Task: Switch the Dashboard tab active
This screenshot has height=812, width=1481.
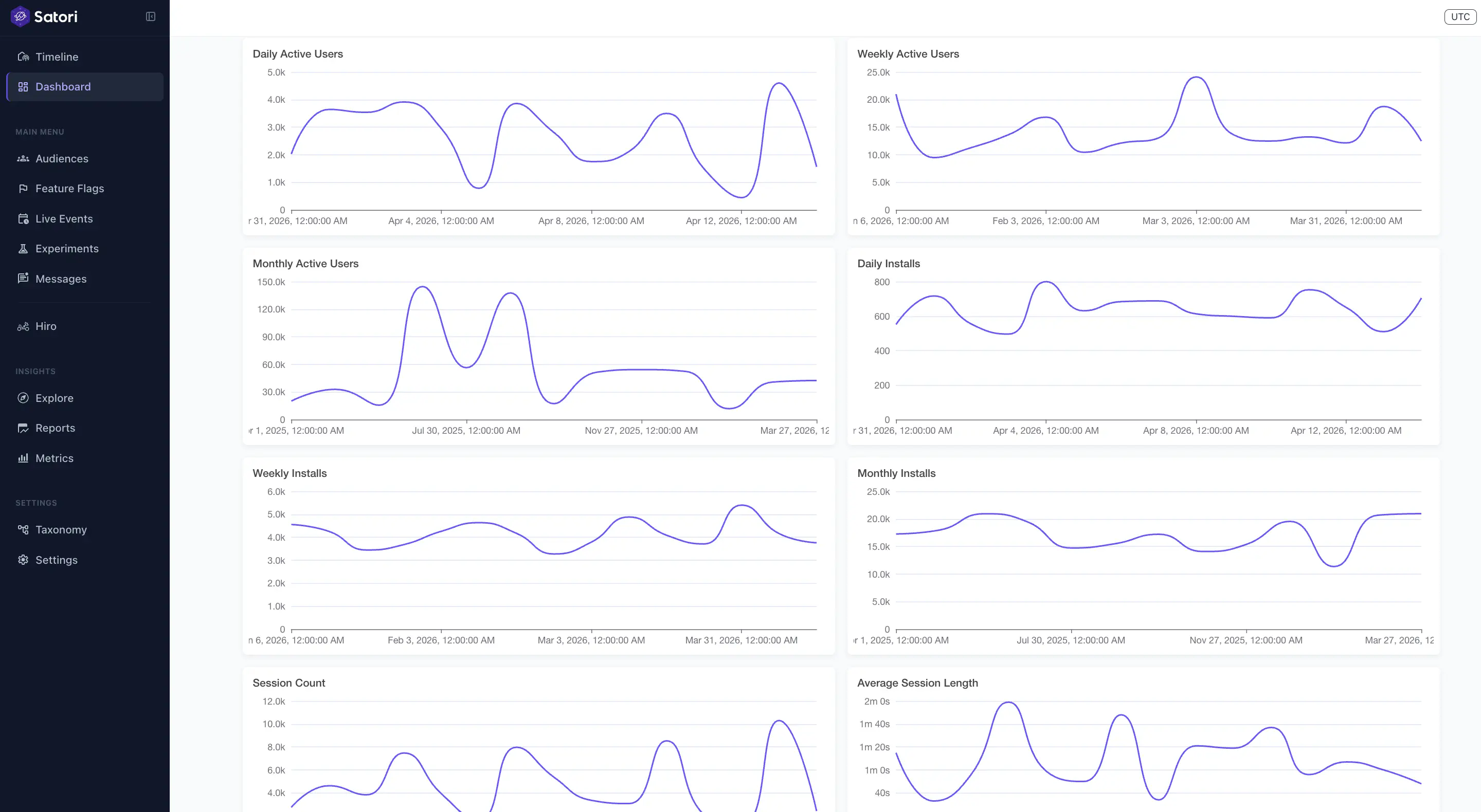Action: coord(63,86)
